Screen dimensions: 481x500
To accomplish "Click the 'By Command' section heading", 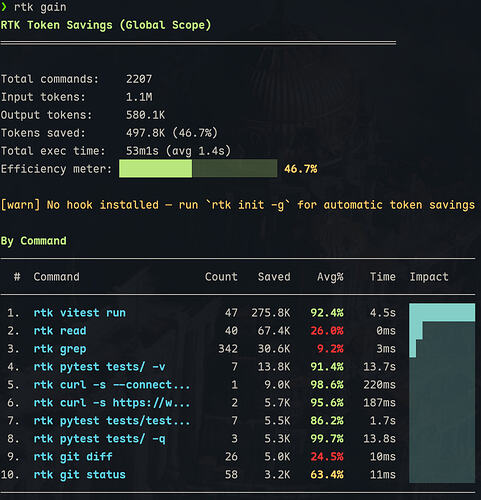I will click(x=34, y=241).
